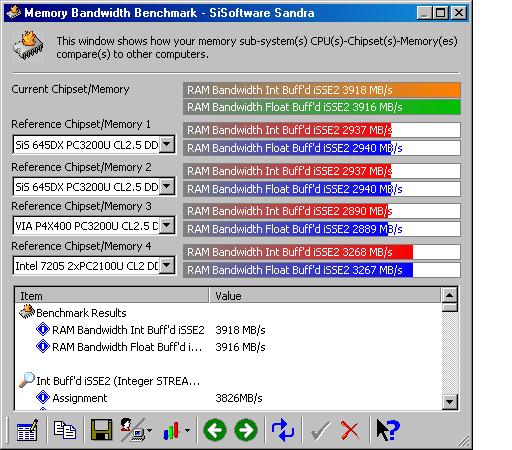Click the bar chart options icon
The height and width of the screenshot is (450, 512).
[176, 431]
